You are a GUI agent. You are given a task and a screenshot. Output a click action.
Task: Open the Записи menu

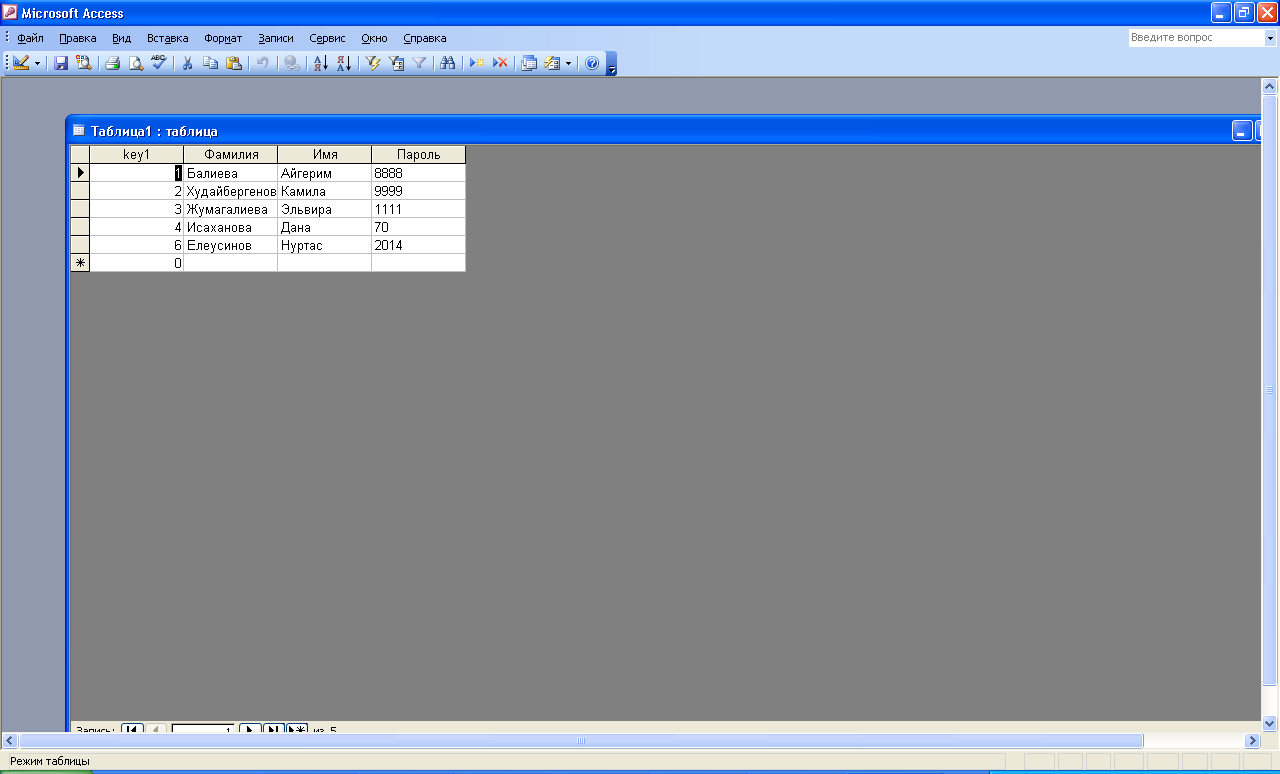276,38
